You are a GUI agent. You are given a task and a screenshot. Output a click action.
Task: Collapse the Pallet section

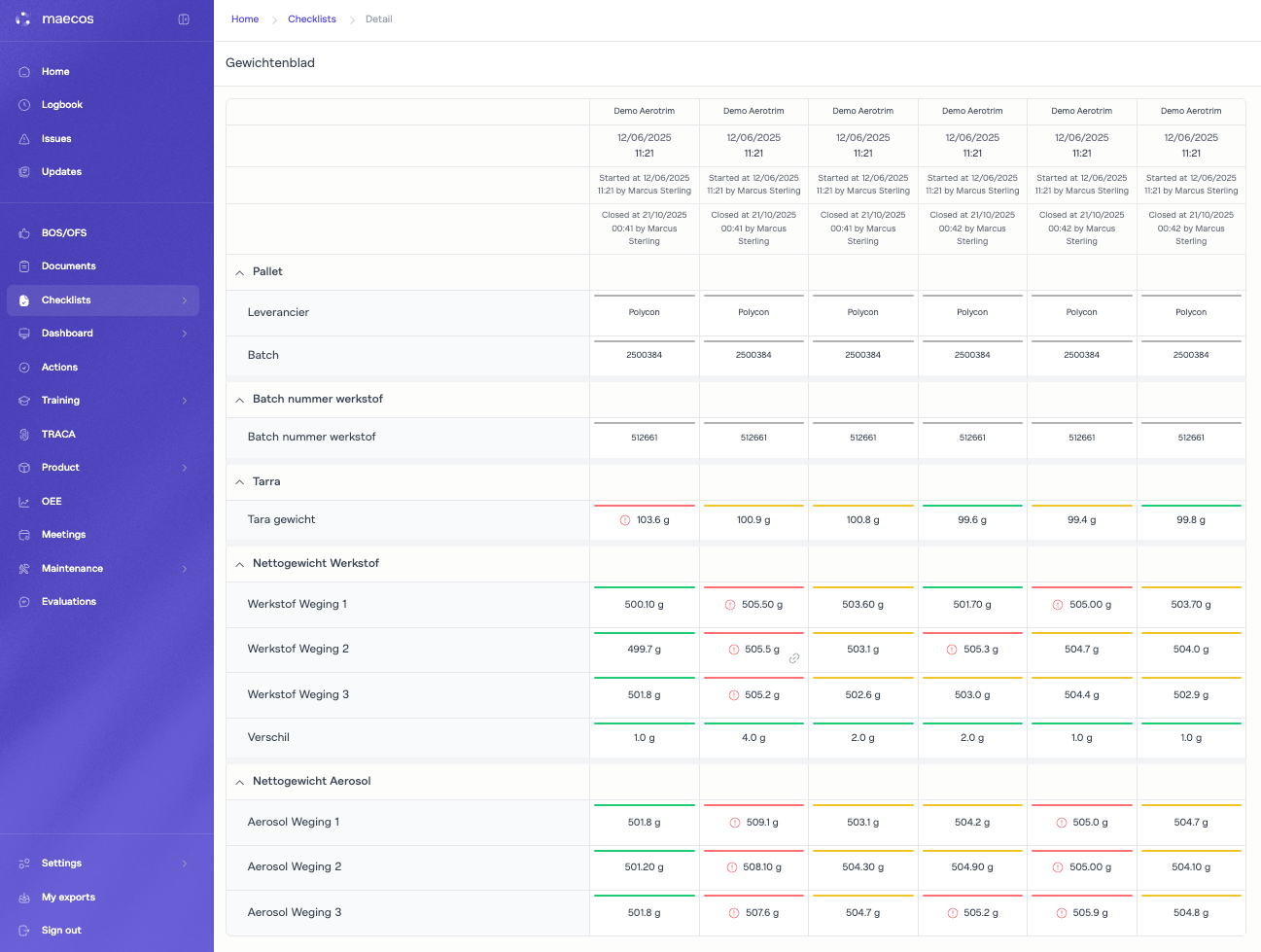coord(240,273)
